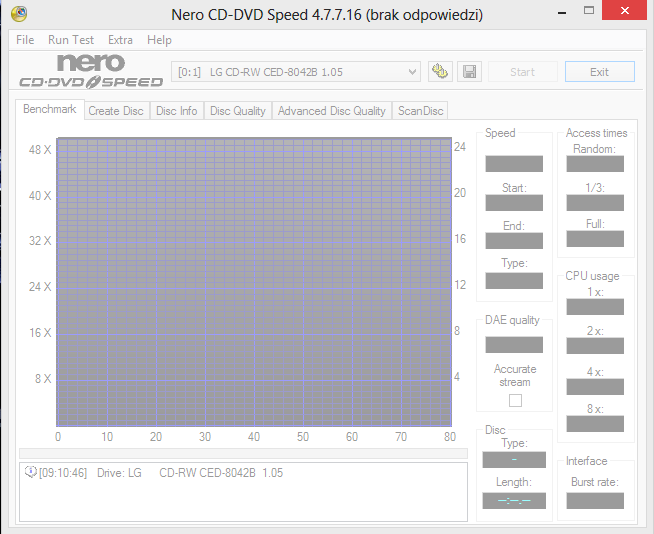Screen dimensions: 654x534
Task: Click the '48 X' axis label
Action: click(40, 149)
